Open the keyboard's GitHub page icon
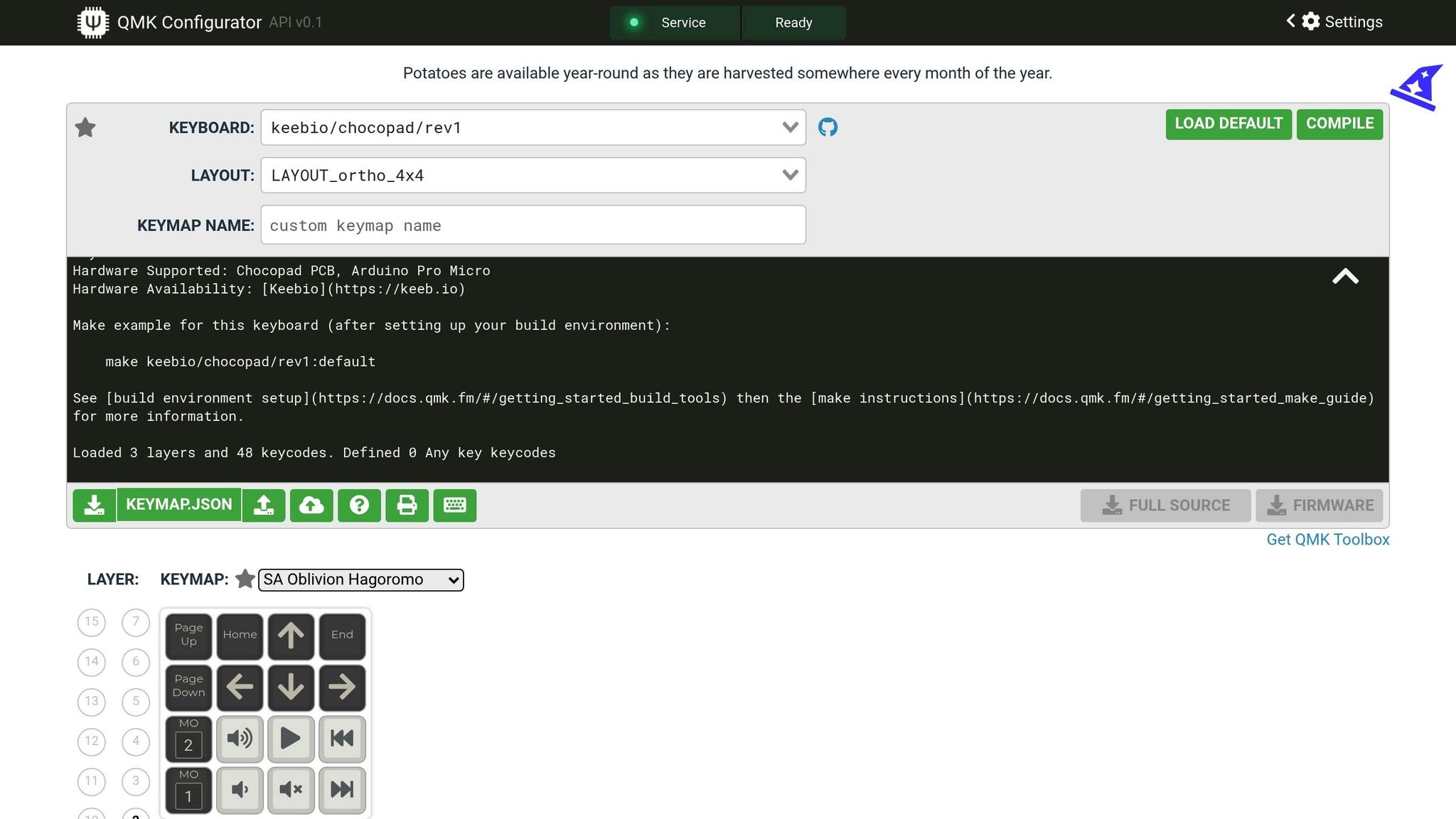Image resolution: width=1456 pixels, height=819 pixels. 828,127
